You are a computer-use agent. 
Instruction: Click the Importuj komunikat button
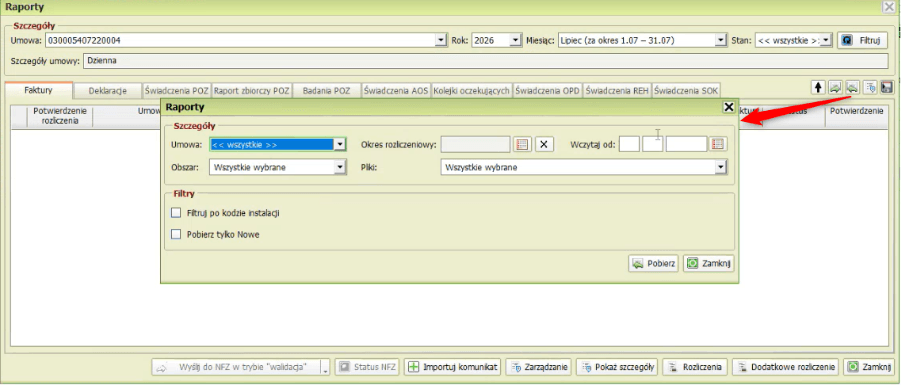point(453,367)
